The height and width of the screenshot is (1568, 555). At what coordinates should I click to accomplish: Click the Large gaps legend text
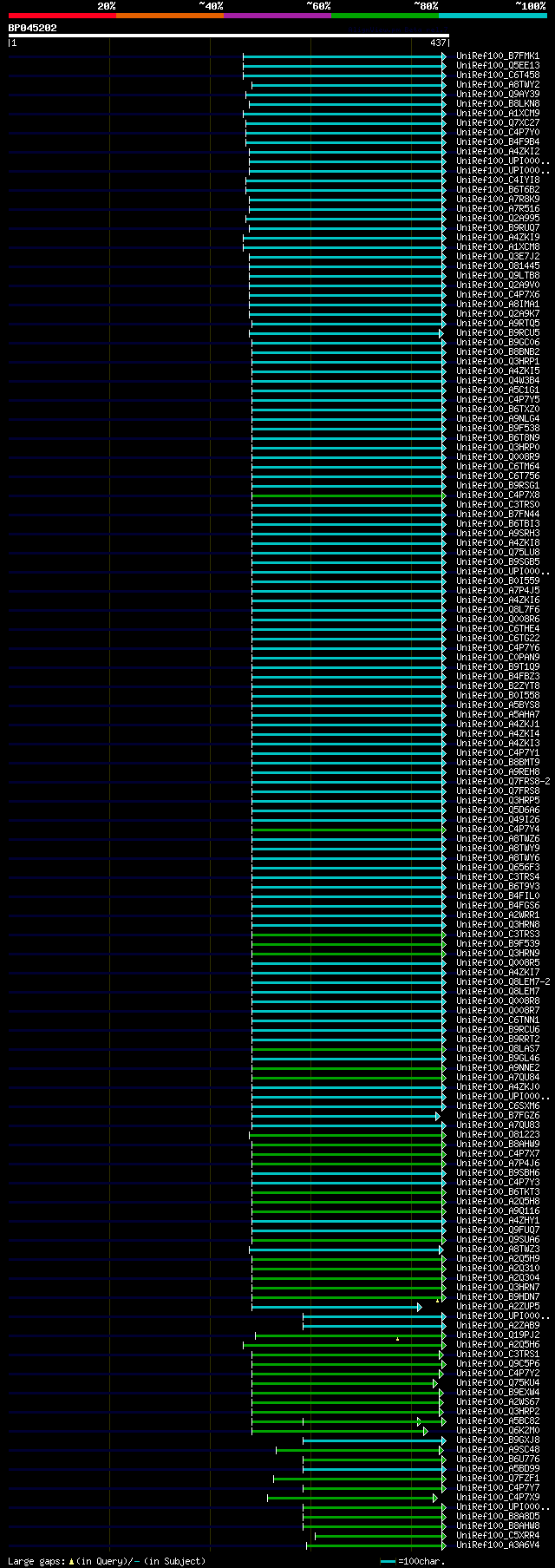click(107, 1561)
